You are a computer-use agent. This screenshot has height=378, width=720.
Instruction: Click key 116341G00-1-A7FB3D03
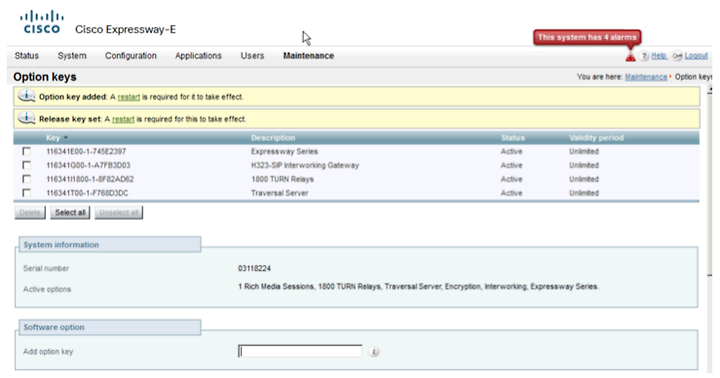tap(88, 165)
